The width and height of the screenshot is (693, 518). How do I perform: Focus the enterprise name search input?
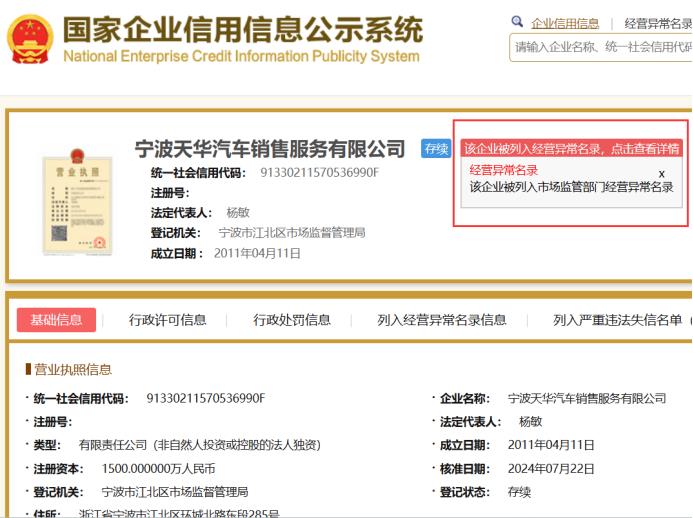pos(601,47)
